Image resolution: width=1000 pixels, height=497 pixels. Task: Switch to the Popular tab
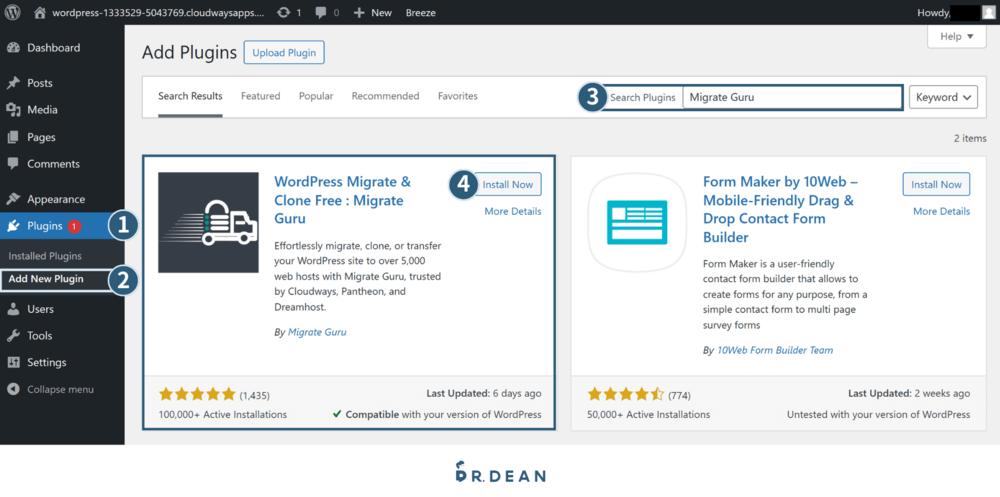pyautogui.click(x=316, y=96)
